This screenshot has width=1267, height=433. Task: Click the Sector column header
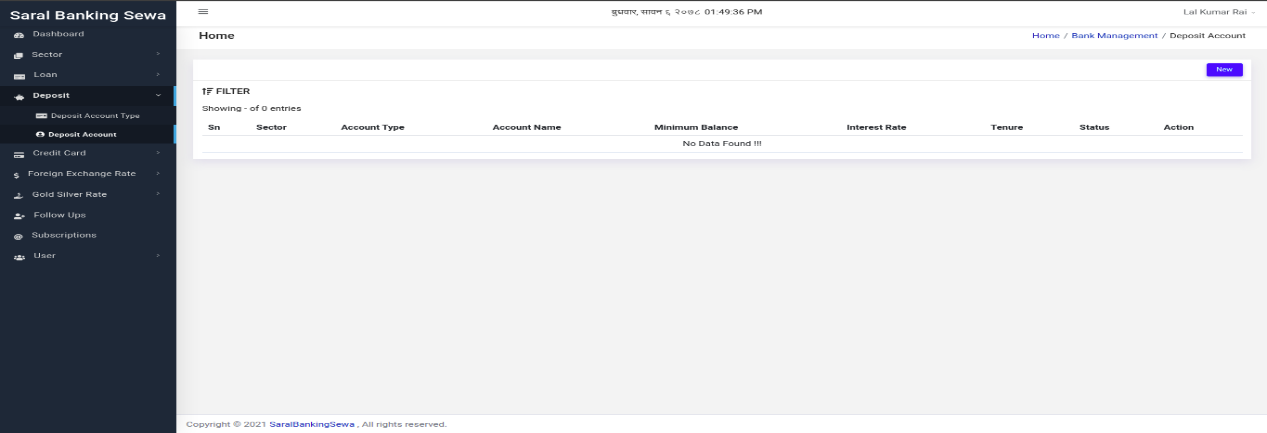pos(271,128)
